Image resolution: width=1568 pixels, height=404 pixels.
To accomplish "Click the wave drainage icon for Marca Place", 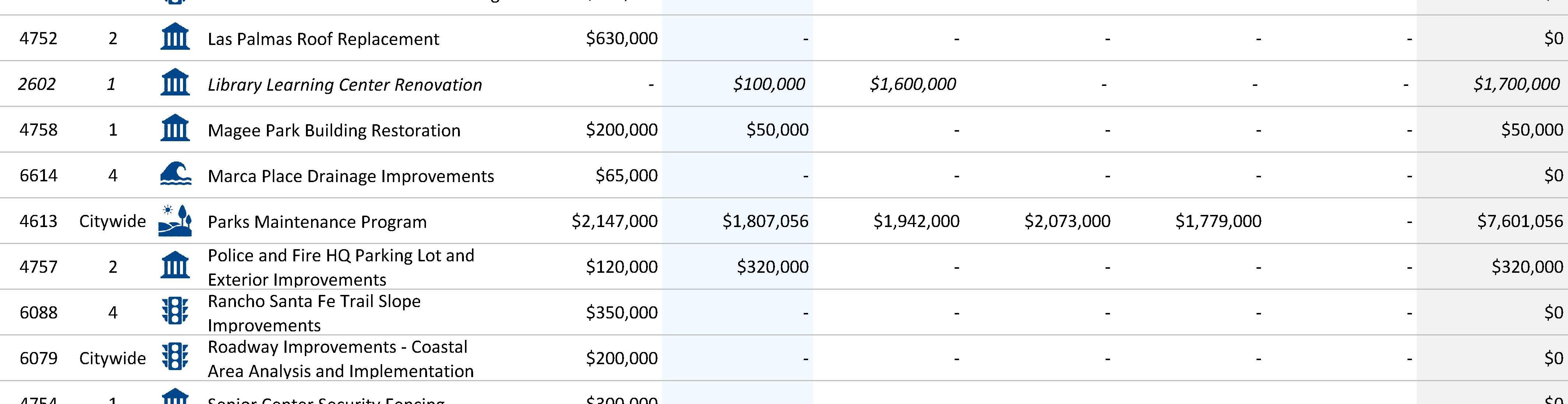I will point(175,174).
